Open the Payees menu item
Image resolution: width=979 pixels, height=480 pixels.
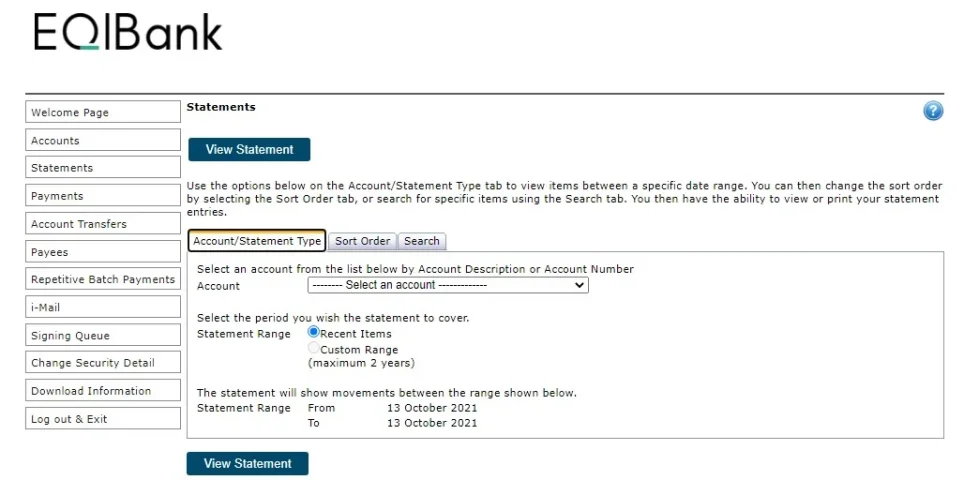(x=103, y=252)
